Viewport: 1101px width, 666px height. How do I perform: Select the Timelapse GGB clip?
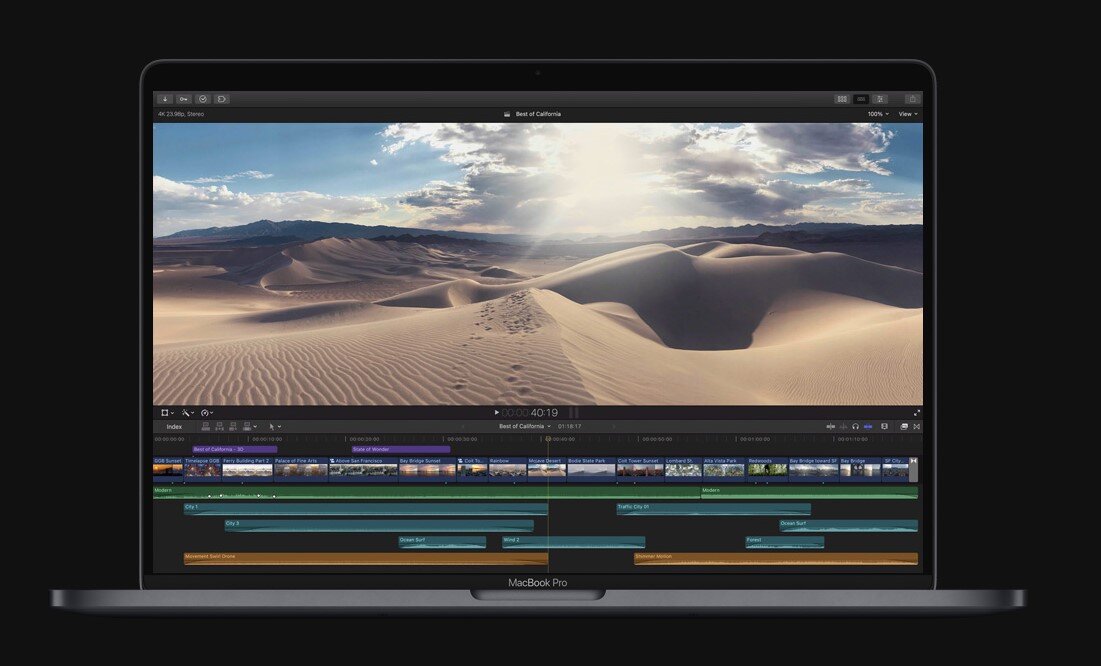202,469
